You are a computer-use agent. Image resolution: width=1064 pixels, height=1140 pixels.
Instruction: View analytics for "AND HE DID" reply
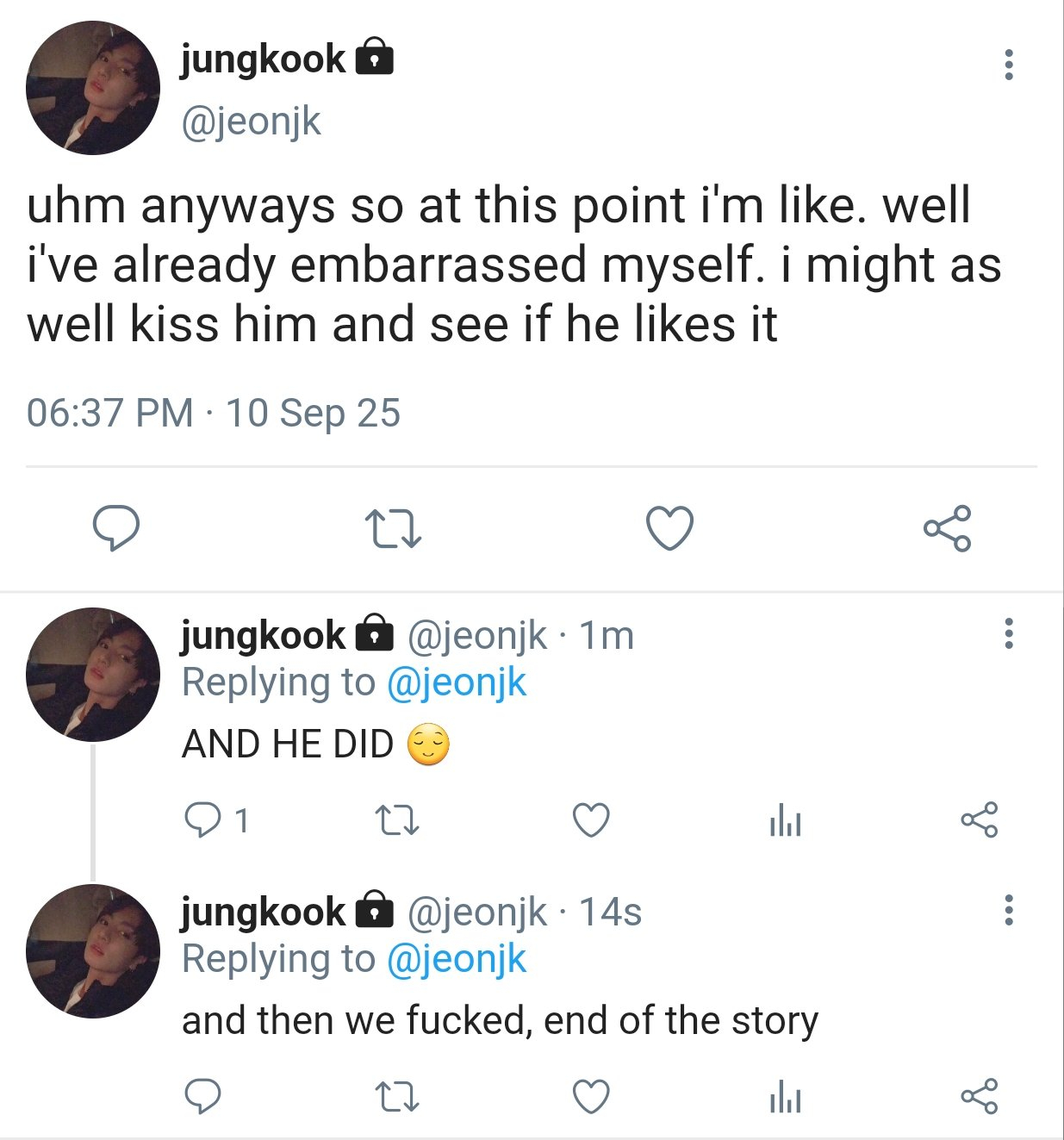785,821
